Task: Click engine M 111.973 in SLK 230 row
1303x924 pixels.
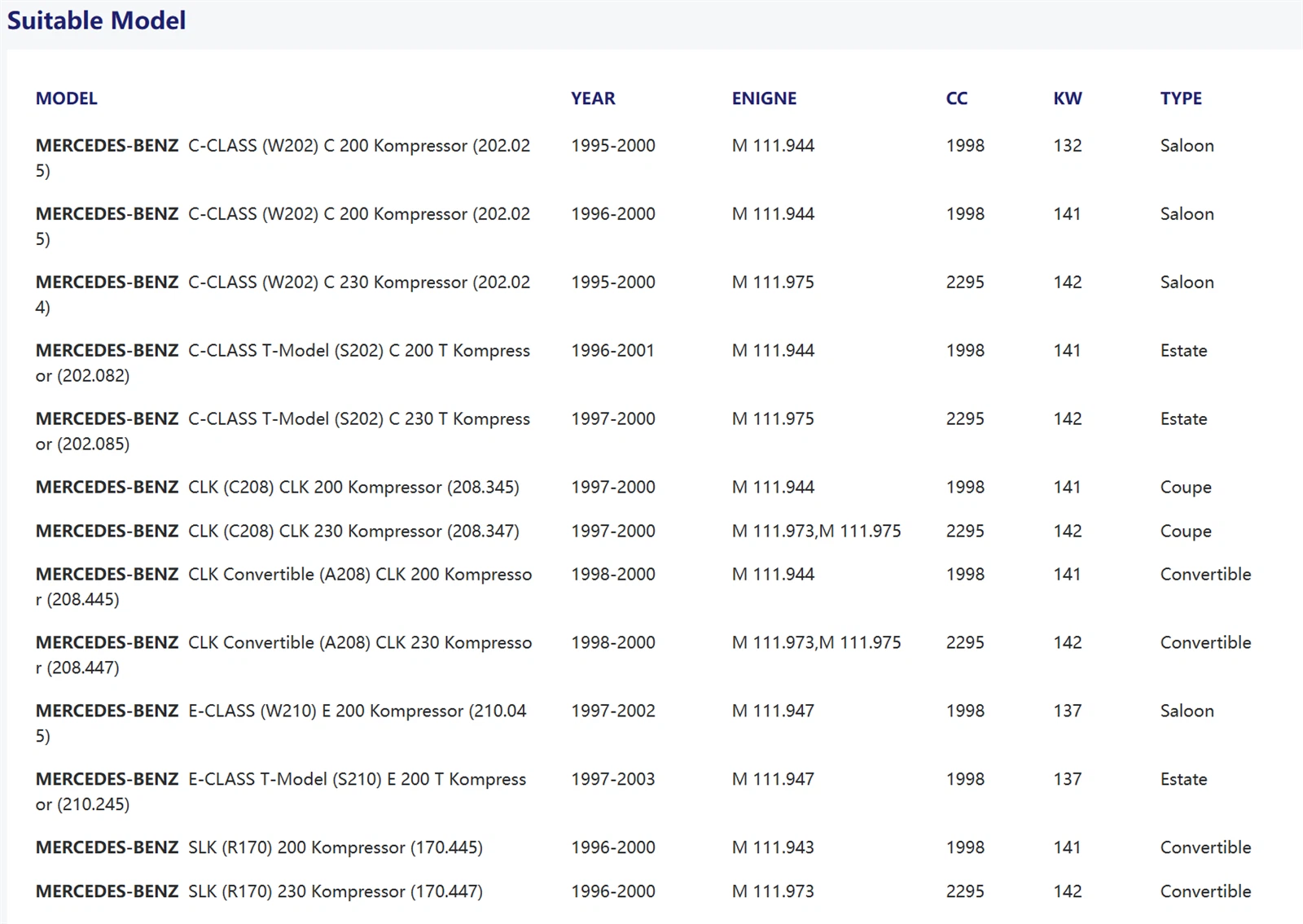Action: coord(773,892)
